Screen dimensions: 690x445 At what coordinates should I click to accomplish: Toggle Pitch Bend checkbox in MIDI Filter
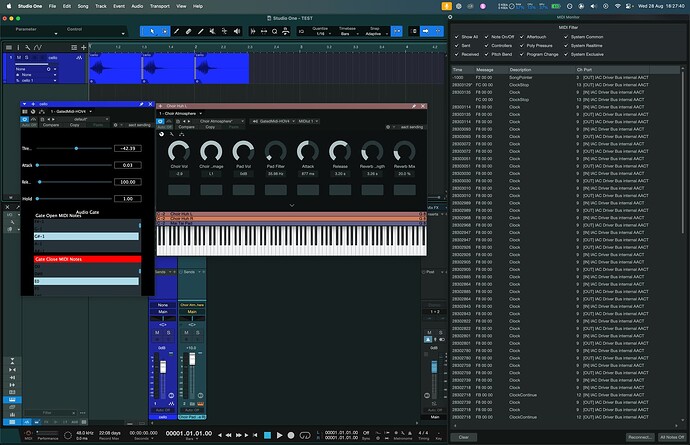pos(487,55)
